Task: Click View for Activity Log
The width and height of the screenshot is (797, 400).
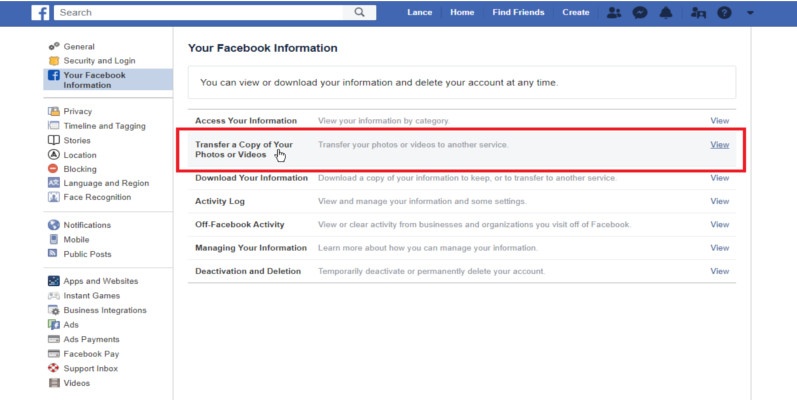Action: 720,201
